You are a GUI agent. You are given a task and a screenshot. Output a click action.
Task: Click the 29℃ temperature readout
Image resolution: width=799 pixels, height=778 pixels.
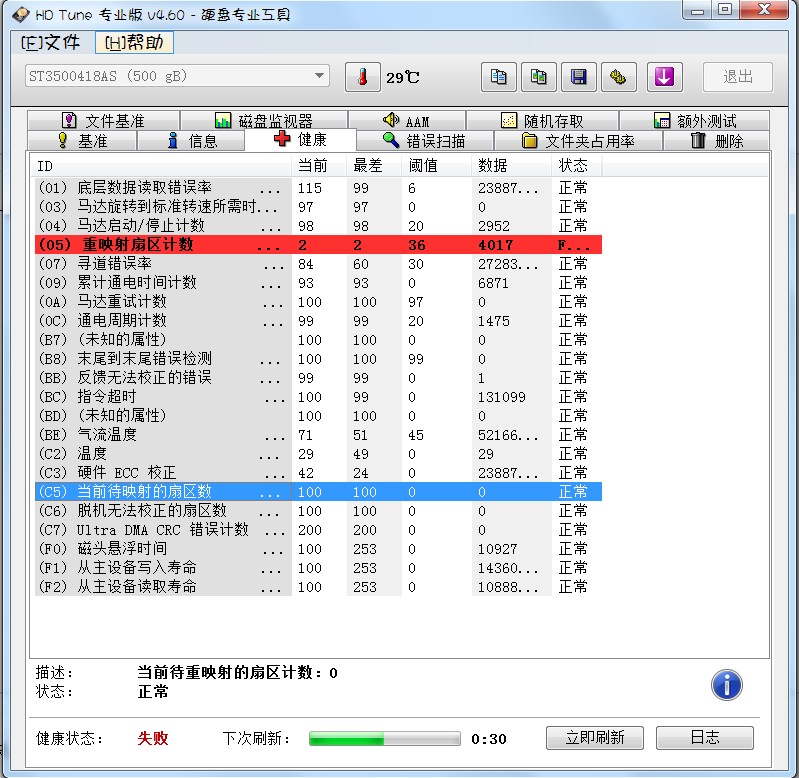tap(403, 77)
